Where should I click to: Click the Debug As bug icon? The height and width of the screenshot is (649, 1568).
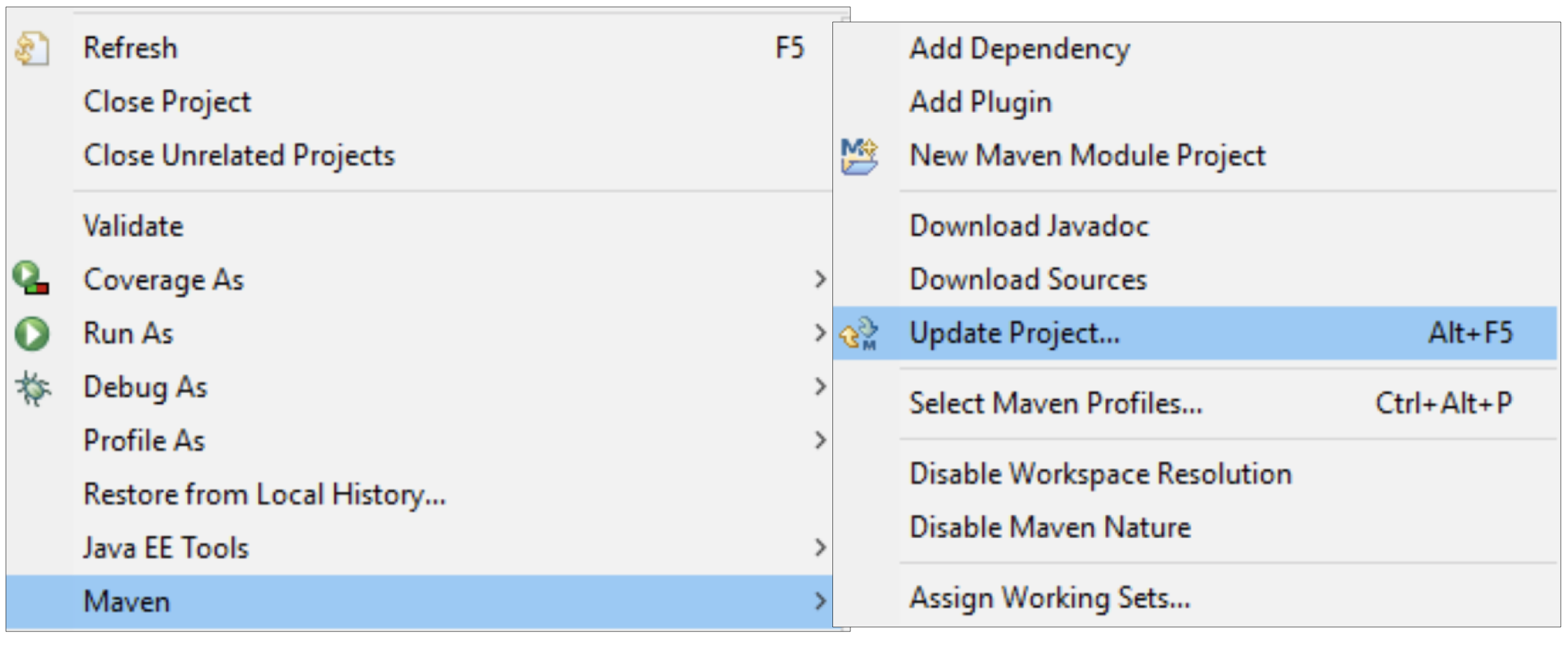point(32,388)
